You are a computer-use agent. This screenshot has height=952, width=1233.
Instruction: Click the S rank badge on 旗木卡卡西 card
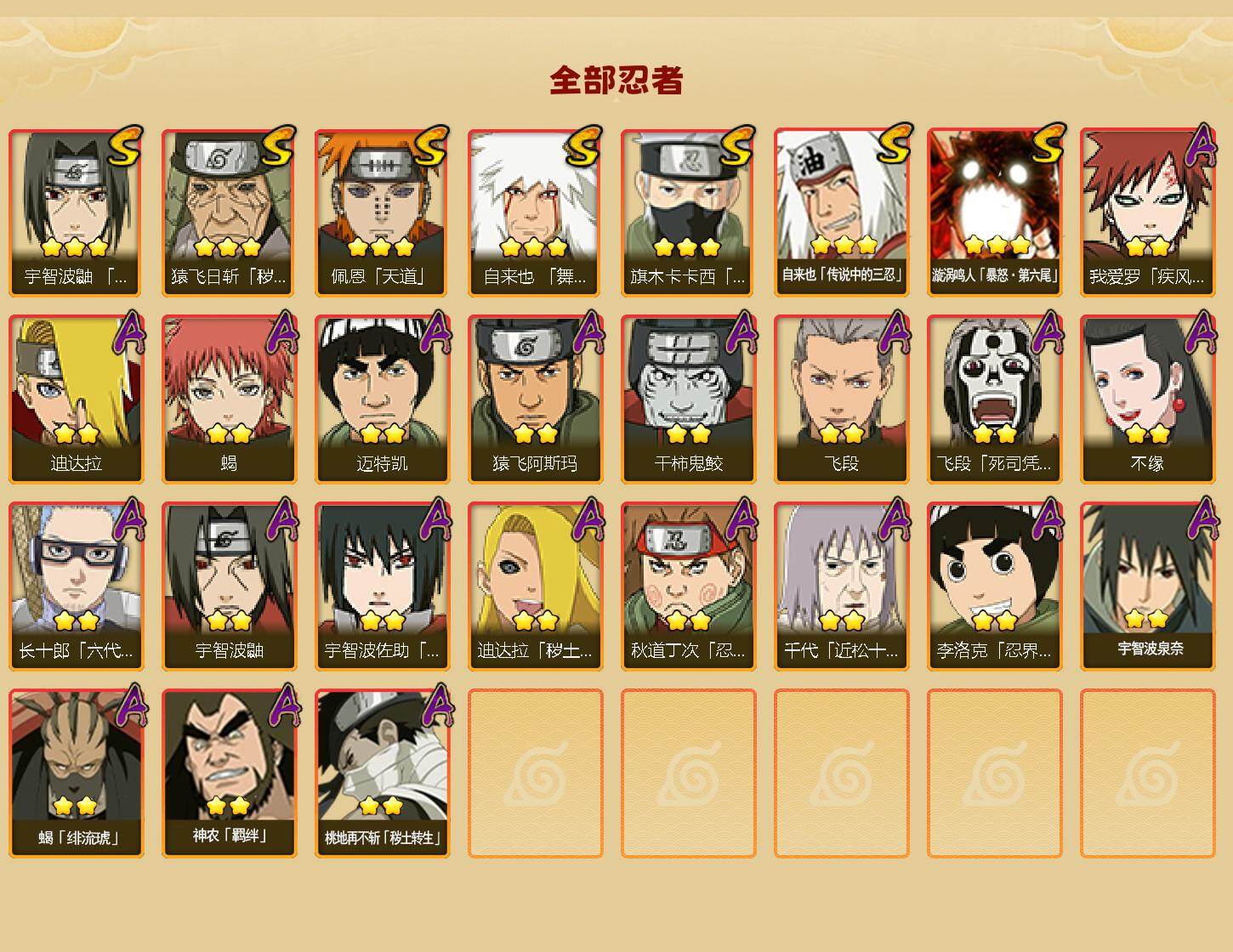pos(737,145)
